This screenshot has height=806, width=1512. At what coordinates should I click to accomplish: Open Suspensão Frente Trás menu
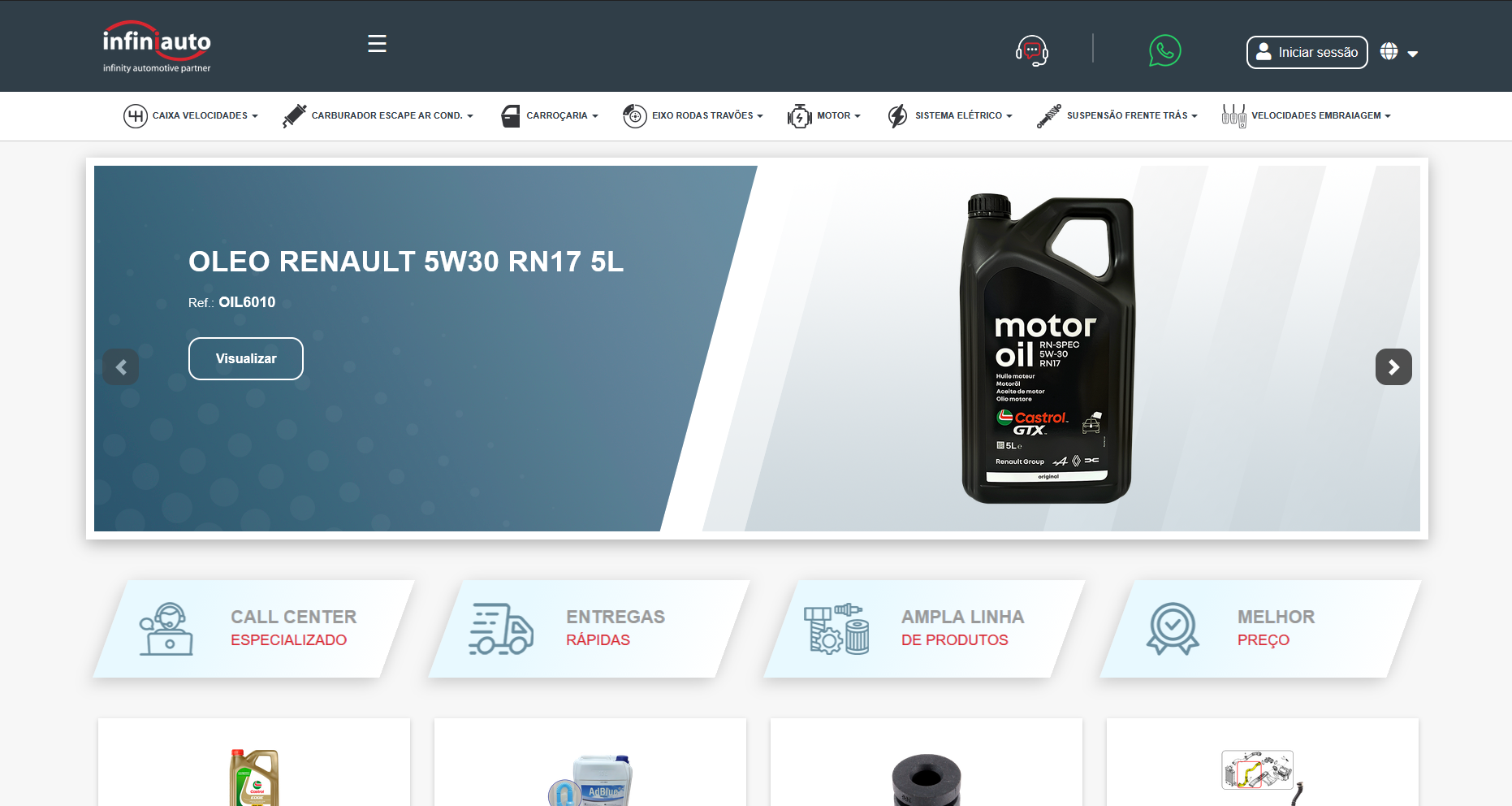(1117, 116)
